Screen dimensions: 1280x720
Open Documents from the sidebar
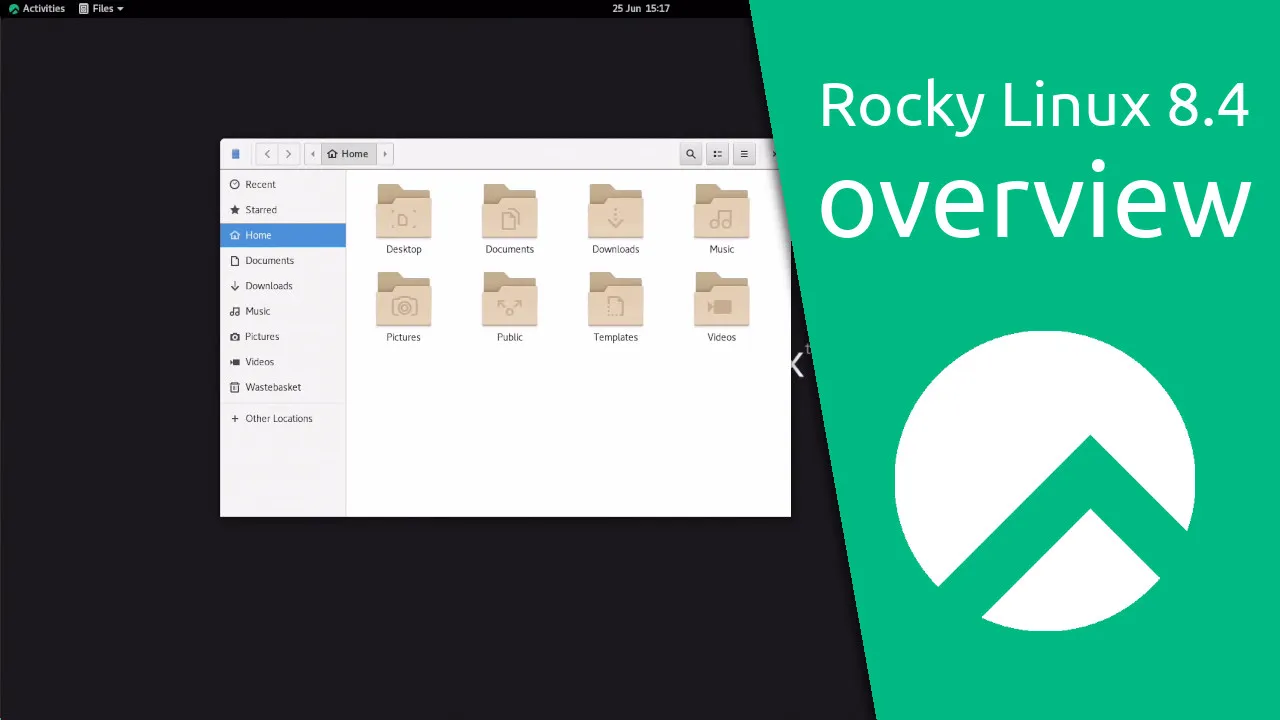(283, 260)
